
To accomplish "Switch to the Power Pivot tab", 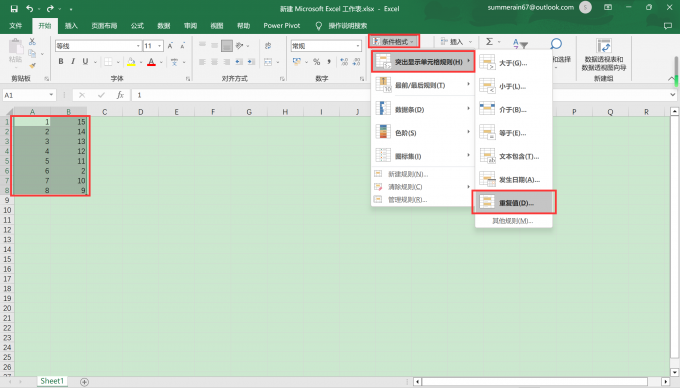I will tap(281, 26).
